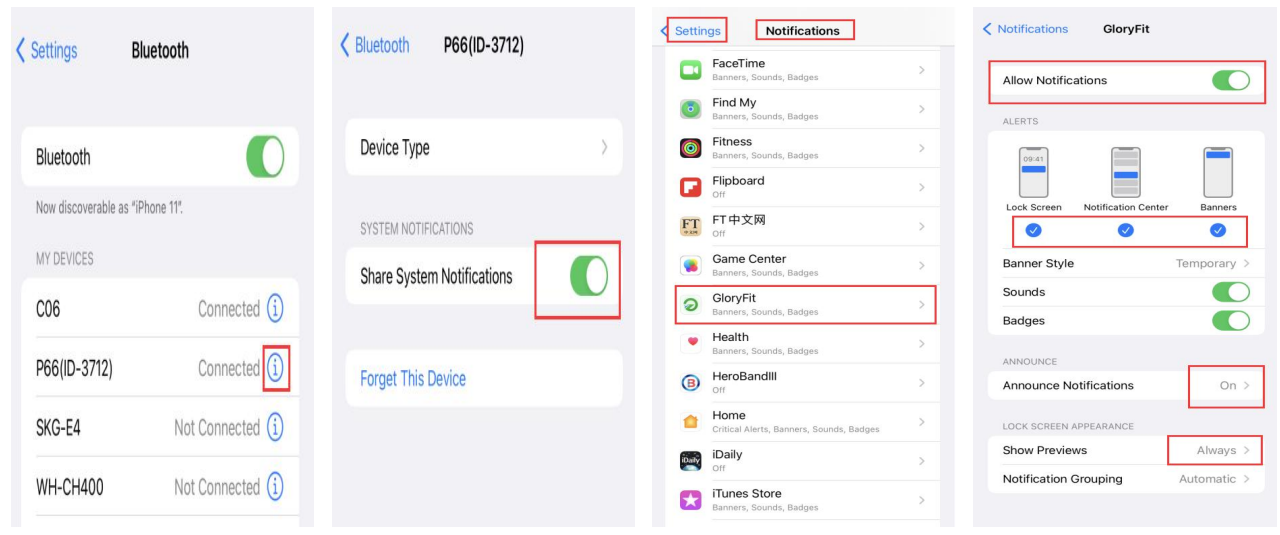Tap Forget This Device link
Screen dimensions: 1280x535
click(x=413, y=378)
